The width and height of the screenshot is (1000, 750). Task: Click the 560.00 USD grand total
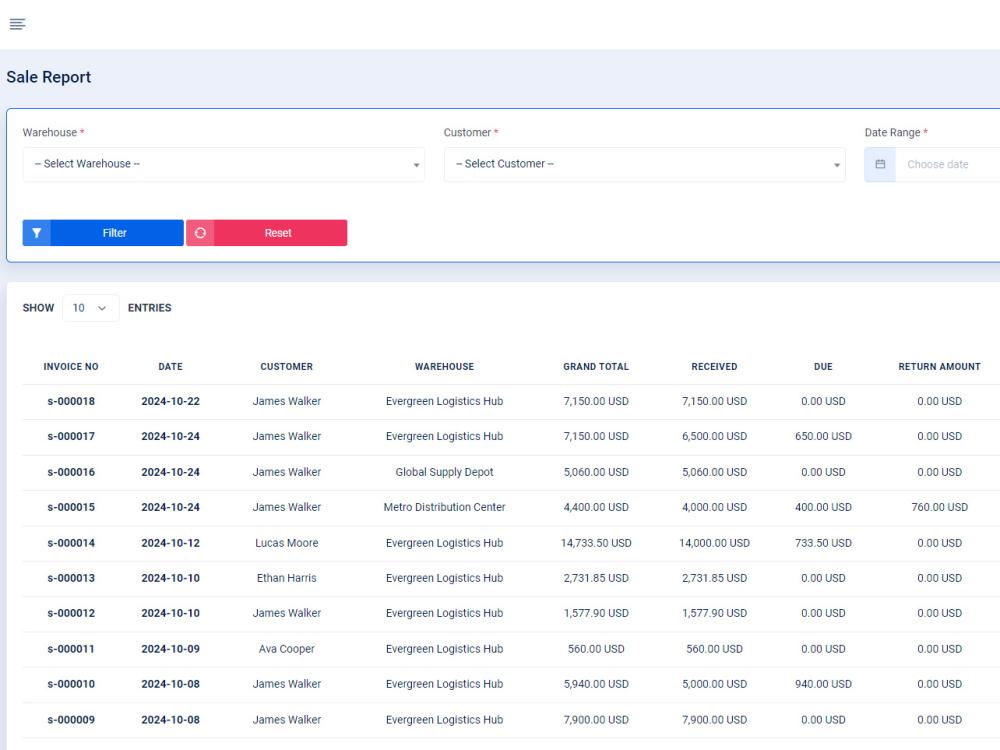point(596,649)
